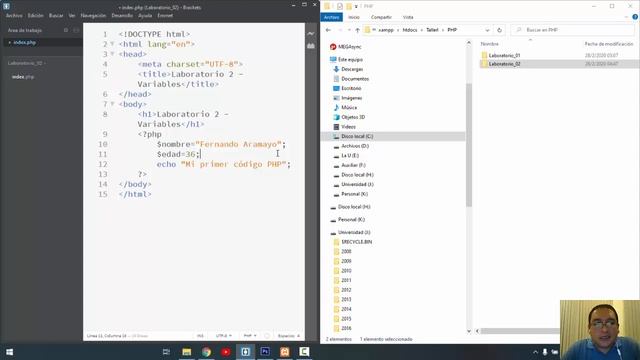This screenshot has height=360, width=640.
Task: Click the linting status circle in Brackets status bar
Action: pyautogui.click(x=267, y=336)
